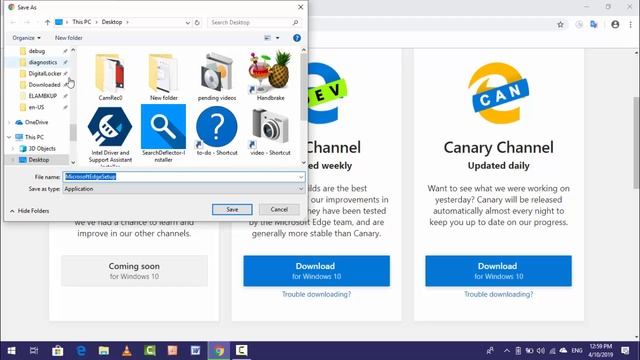
Task: Select debug folder in navigation pane
Action: [37, 51]
